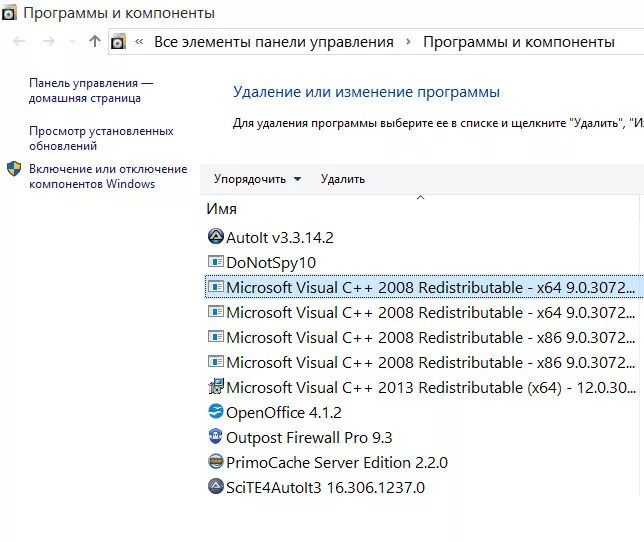Select PrimoCache Server Edition 2.2.0 entry
644x542 pixels.
tap(327, 462)
